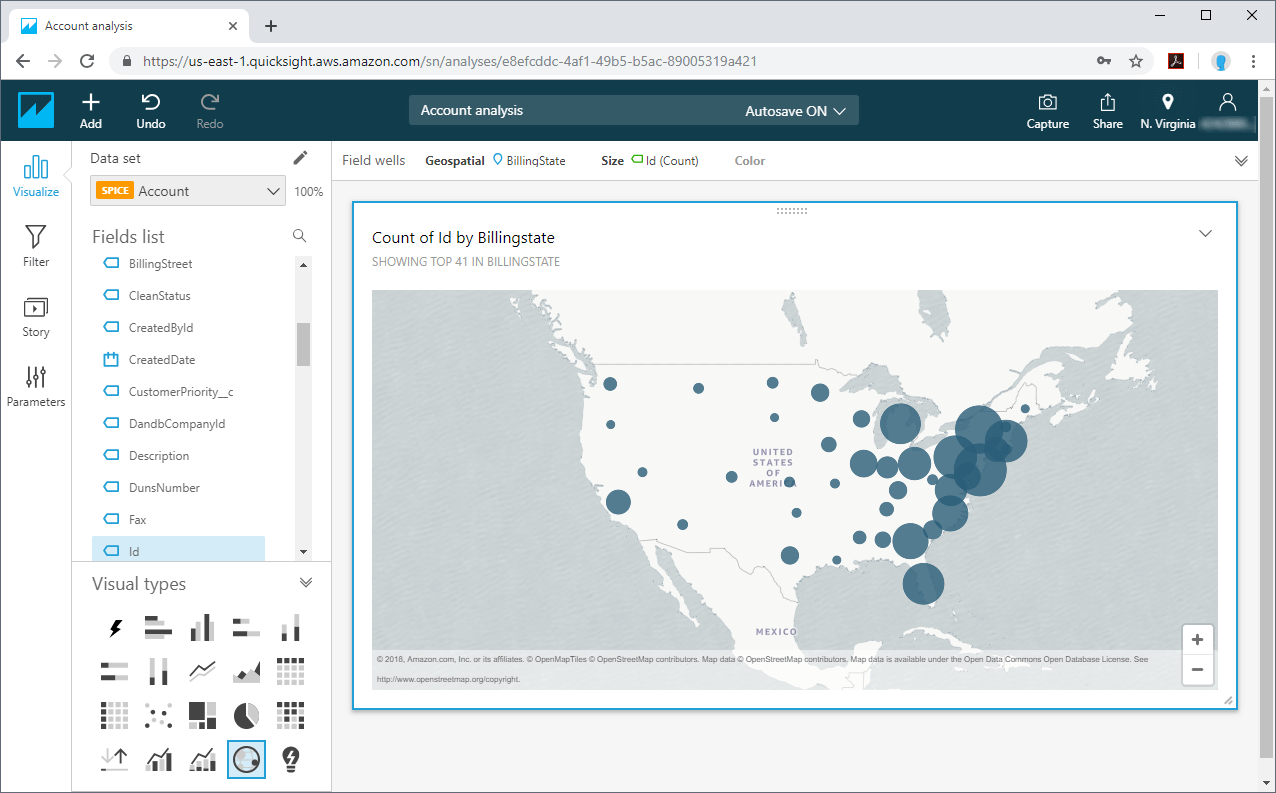Zoom in on the map
Image resolution: width=1276 pixels, height=793 pixels.
coord(1197,640)
